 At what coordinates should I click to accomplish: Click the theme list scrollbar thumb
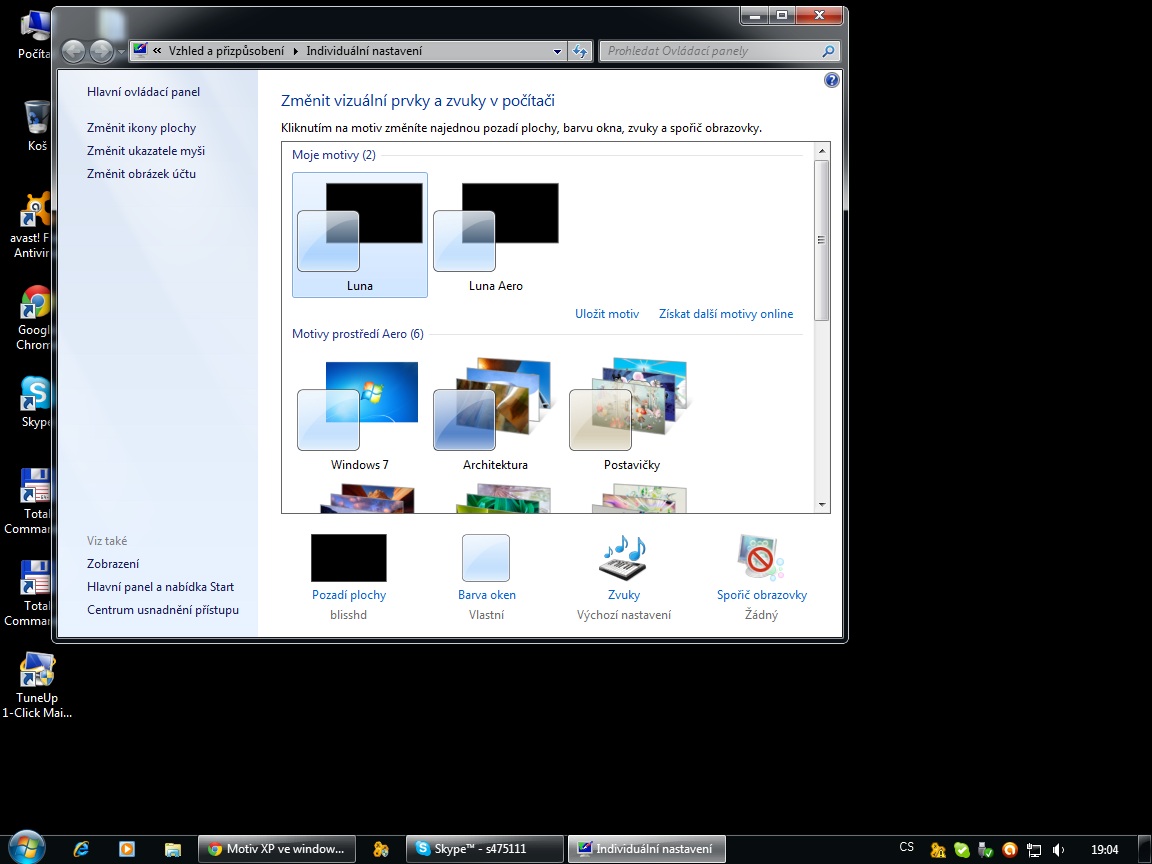pos(821,240)
